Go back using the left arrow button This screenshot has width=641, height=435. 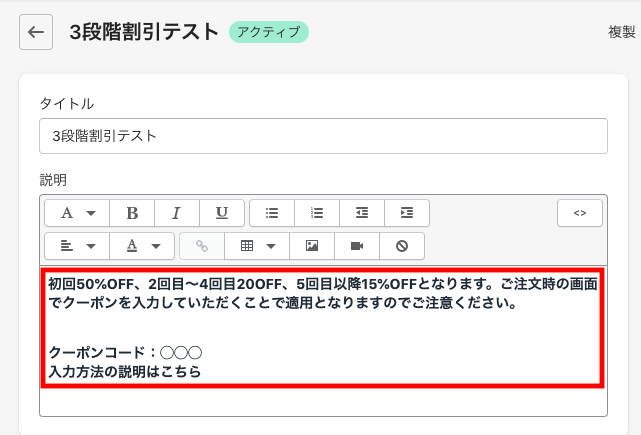tap(36, 32)
